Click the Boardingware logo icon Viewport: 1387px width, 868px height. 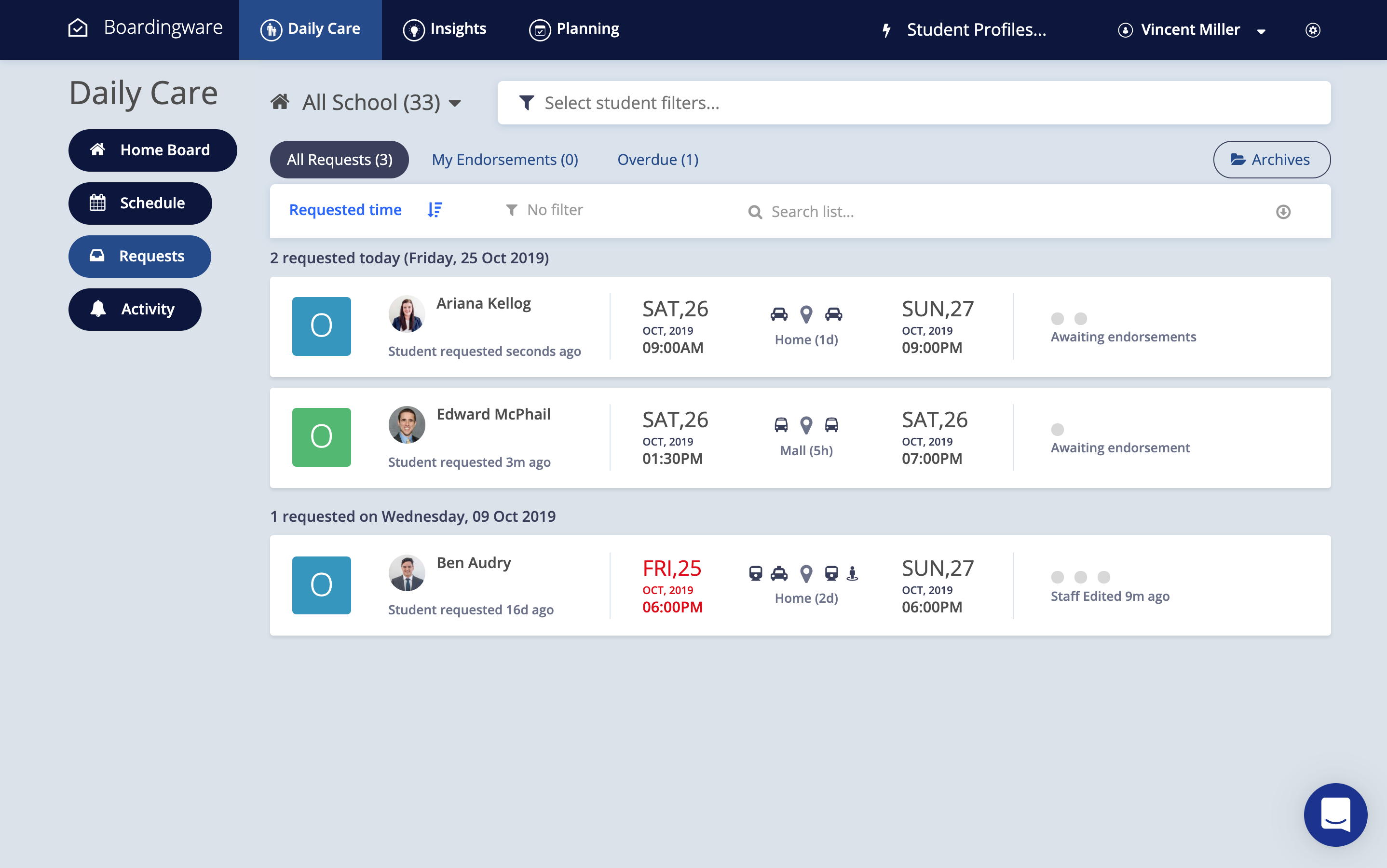[78, 28]
